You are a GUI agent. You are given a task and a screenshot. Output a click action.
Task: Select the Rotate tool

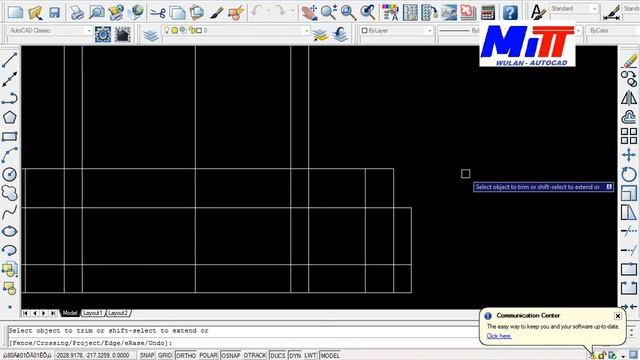click(x=629, y=174)
